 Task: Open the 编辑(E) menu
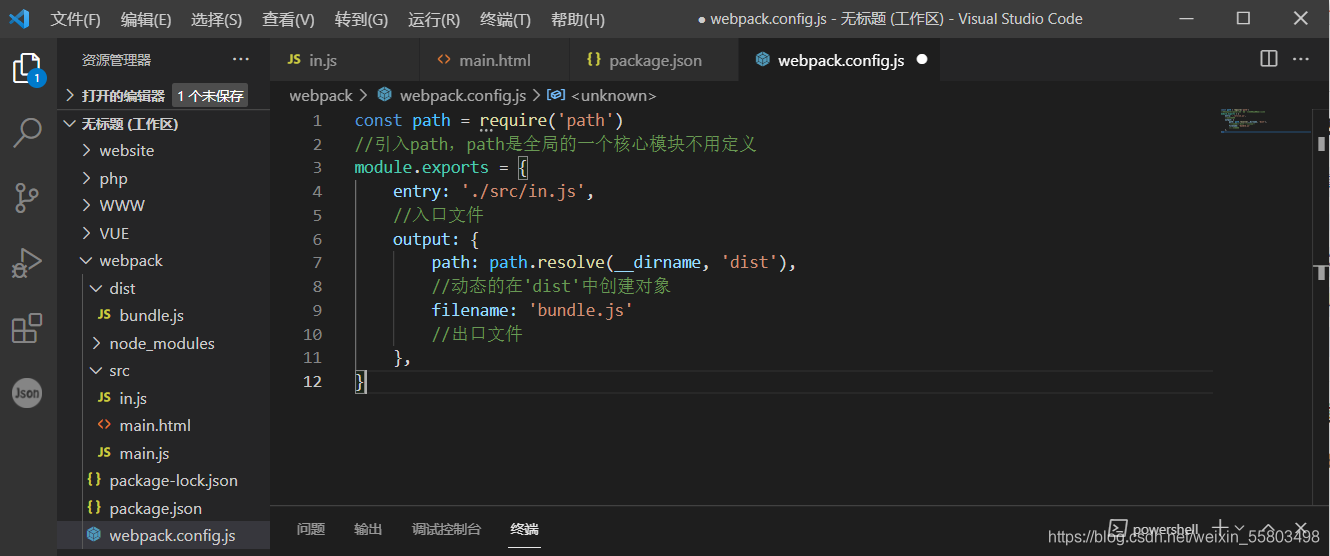146,19
